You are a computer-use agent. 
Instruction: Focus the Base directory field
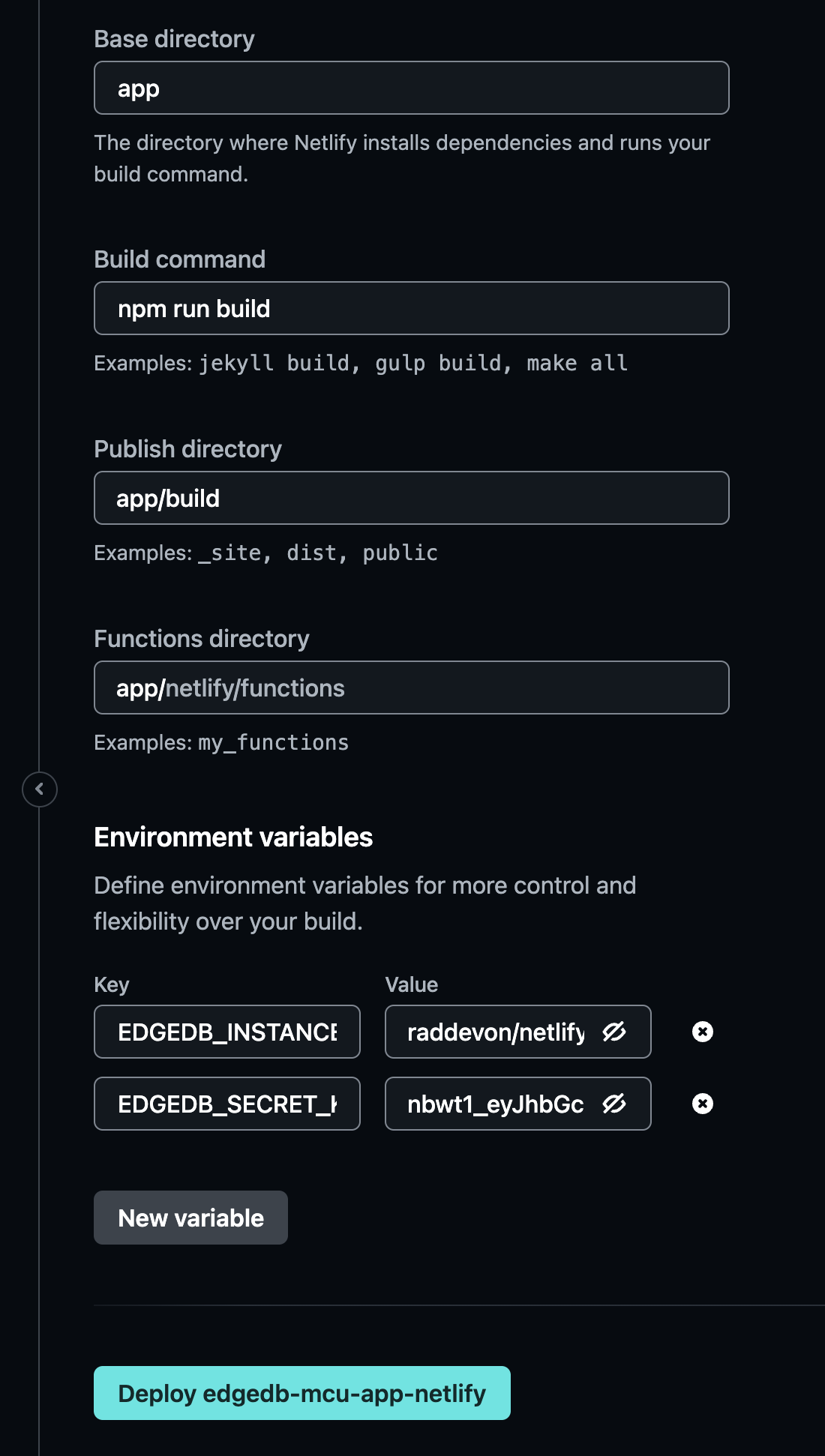click(x=411, y=88)
